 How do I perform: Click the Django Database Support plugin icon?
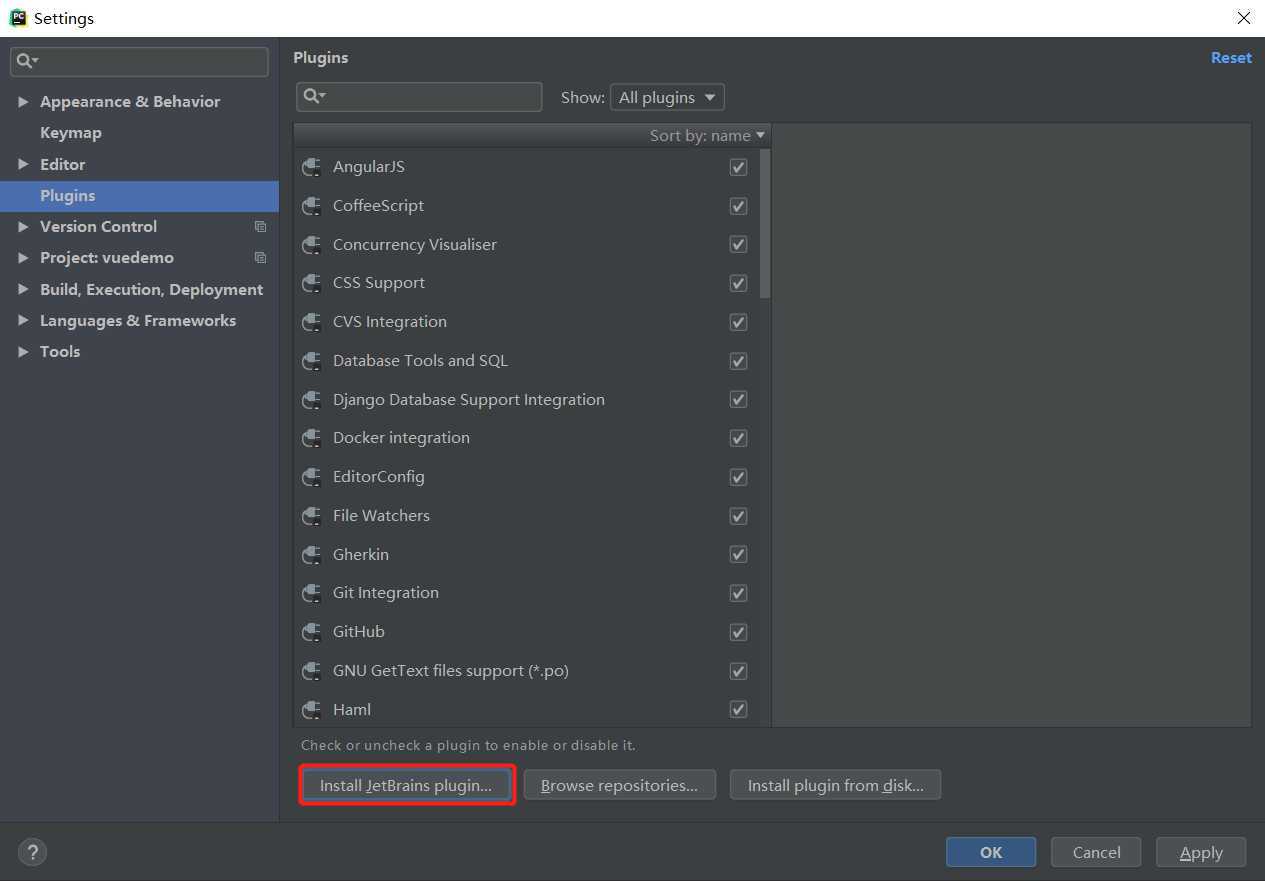311,400
